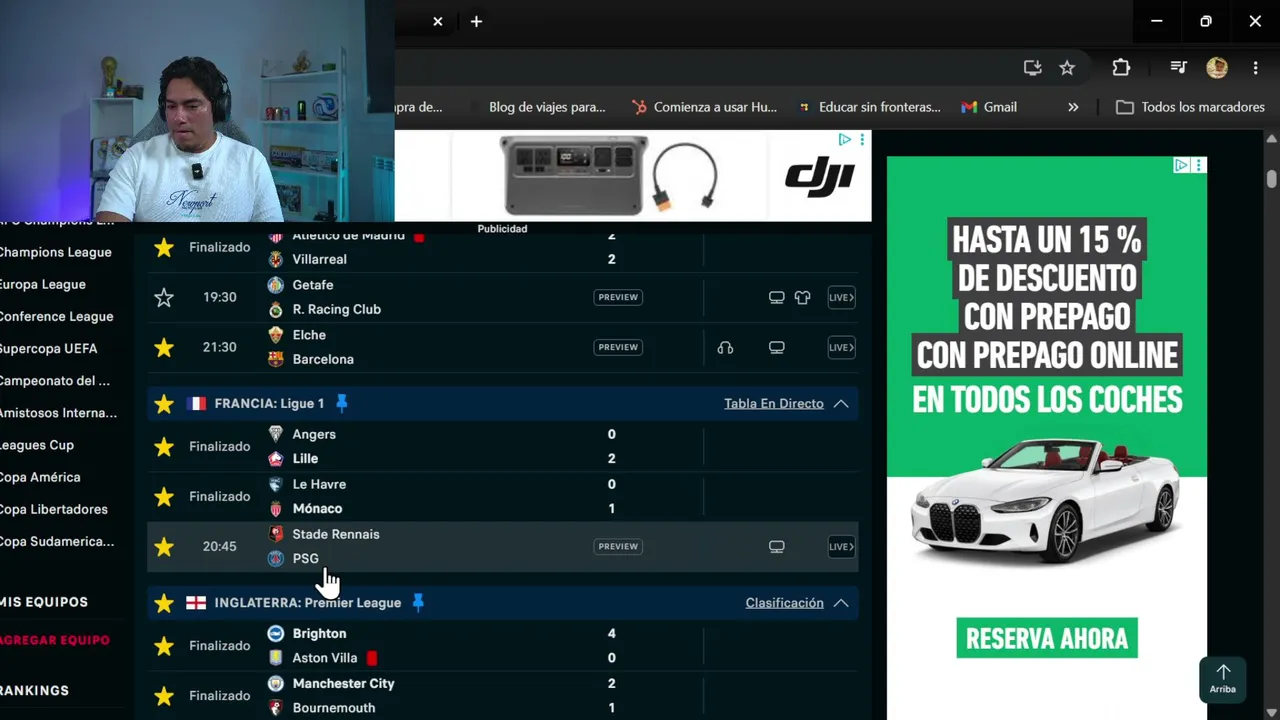Open the Educar sin fronteras bookmark
The height and width of the screenshot is (720, 1280).
[869, 107]
